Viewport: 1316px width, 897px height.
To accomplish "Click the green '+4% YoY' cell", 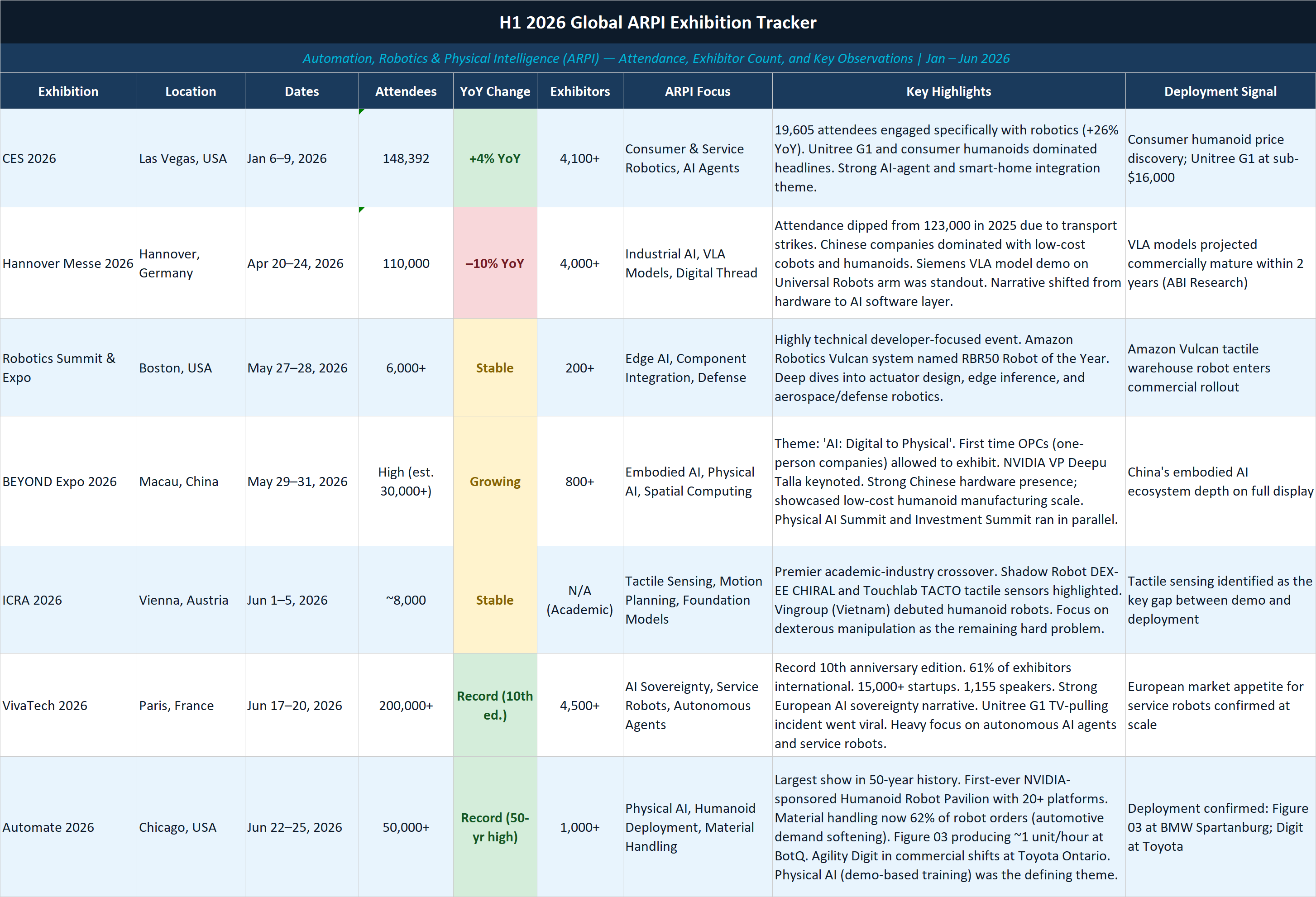I will point(495,158).
